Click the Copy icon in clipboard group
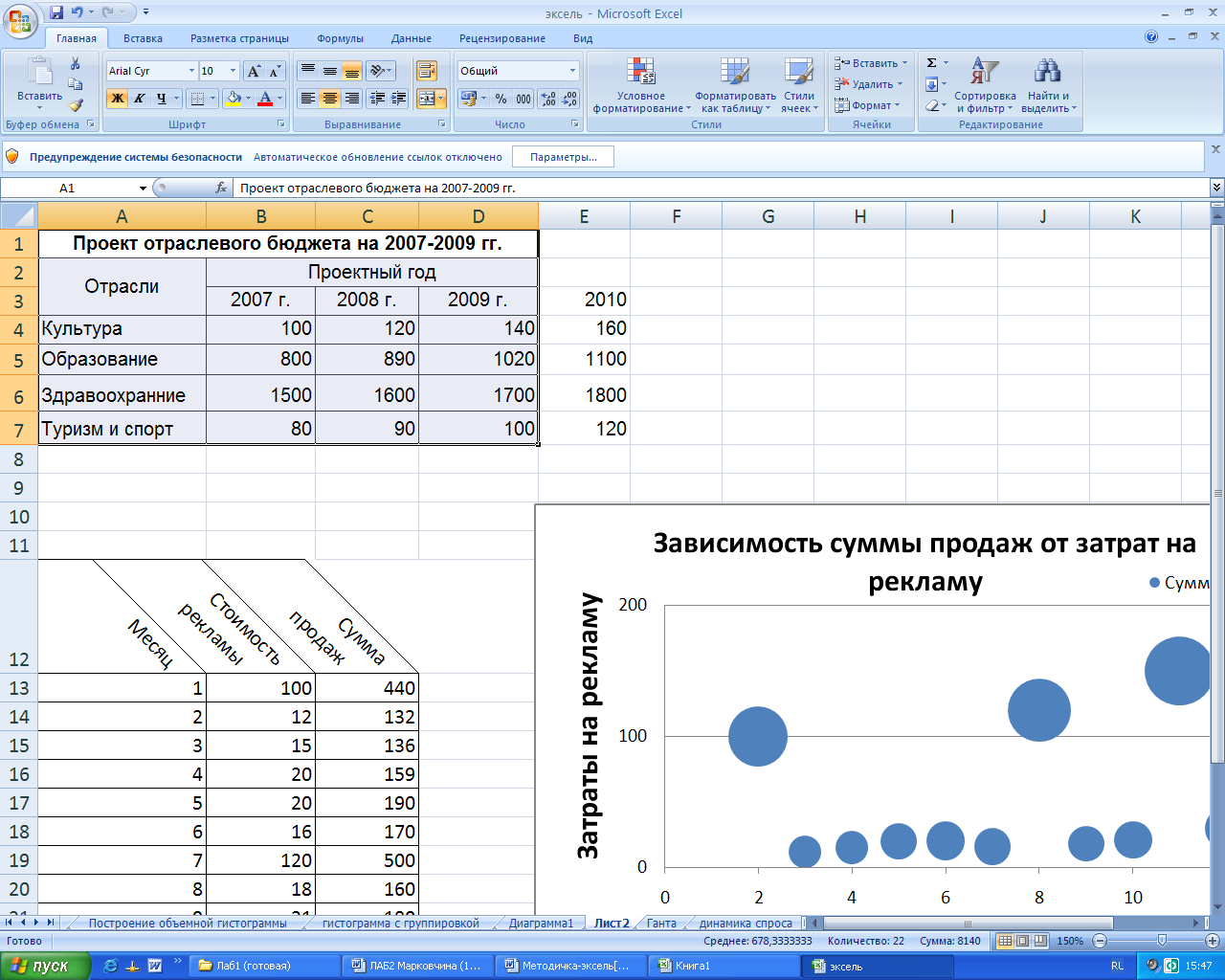1225x980 pixels. [76, 84]
